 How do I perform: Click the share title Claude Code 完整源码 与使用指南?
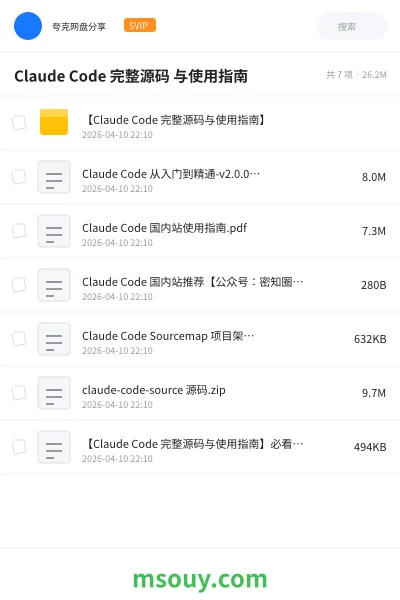131,76
